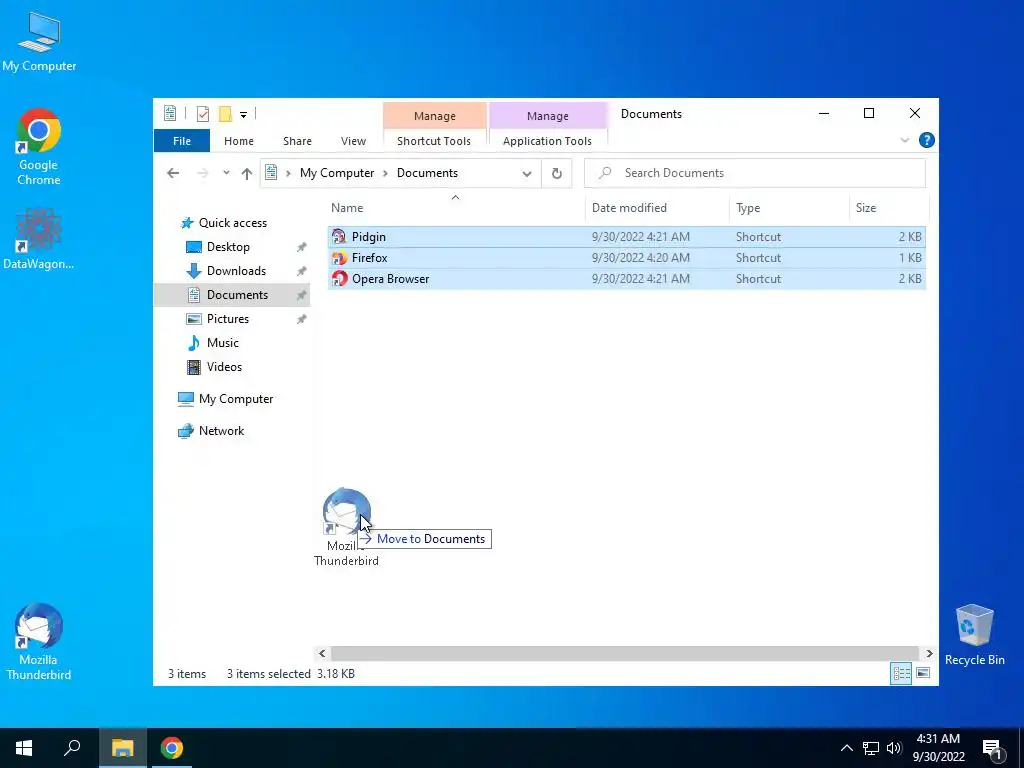1024x768 pixels.
Task: Open Customize Quick Access Toolbar dropdown
Action: point(243,114)
